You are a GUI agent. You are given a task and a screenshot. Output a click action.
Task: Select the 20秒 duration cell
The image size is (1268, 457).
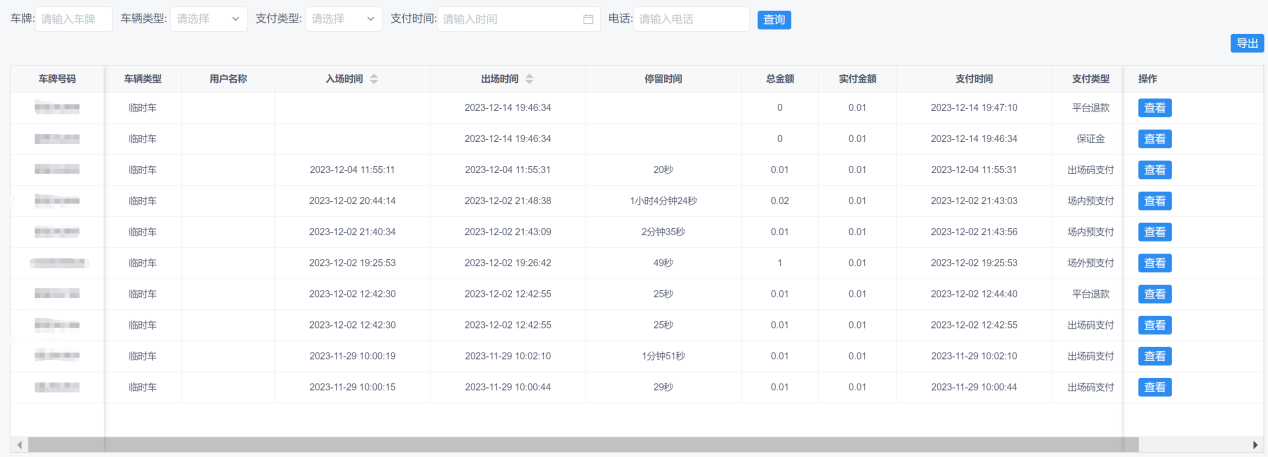pos(663,170)
